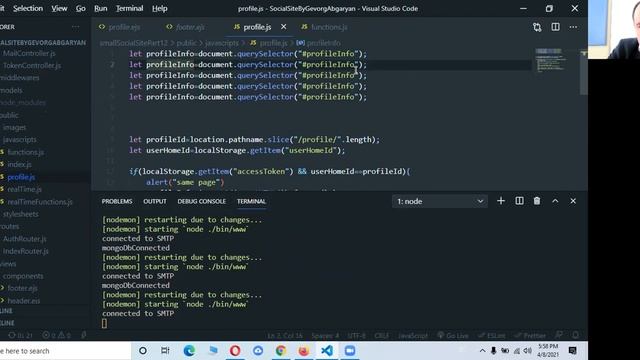The image size is (640, 360).
Task: Close the terminal panel
Action: coord(573,201)
